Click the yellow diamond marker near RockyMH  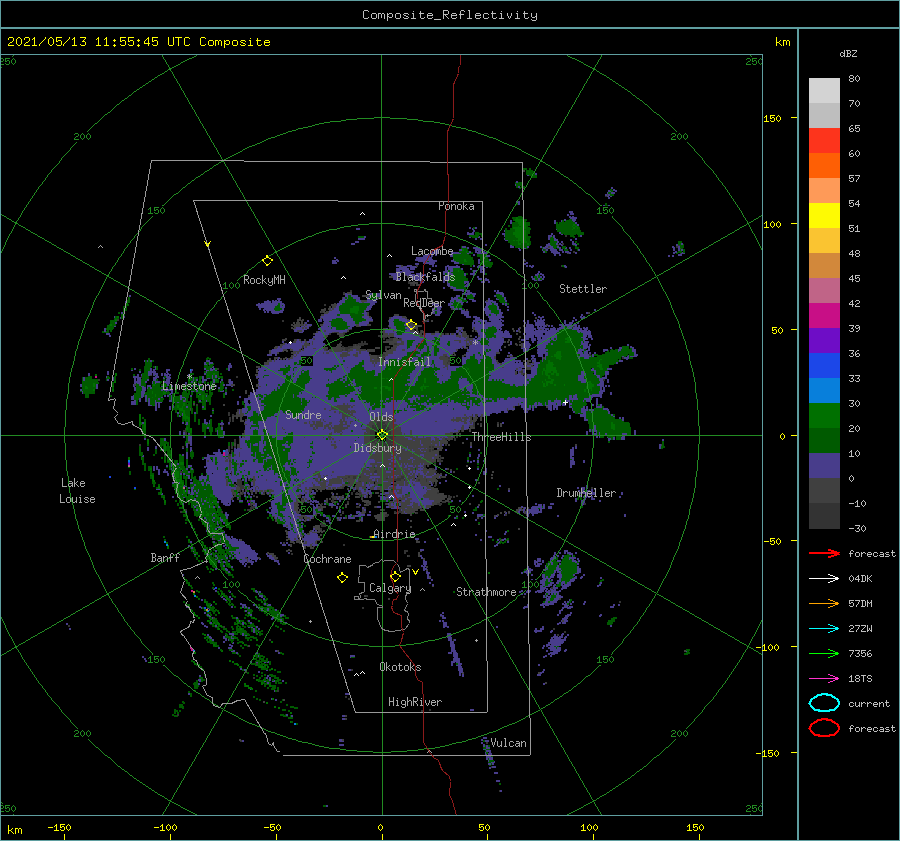pyautogui.click(x=267, y=261)
